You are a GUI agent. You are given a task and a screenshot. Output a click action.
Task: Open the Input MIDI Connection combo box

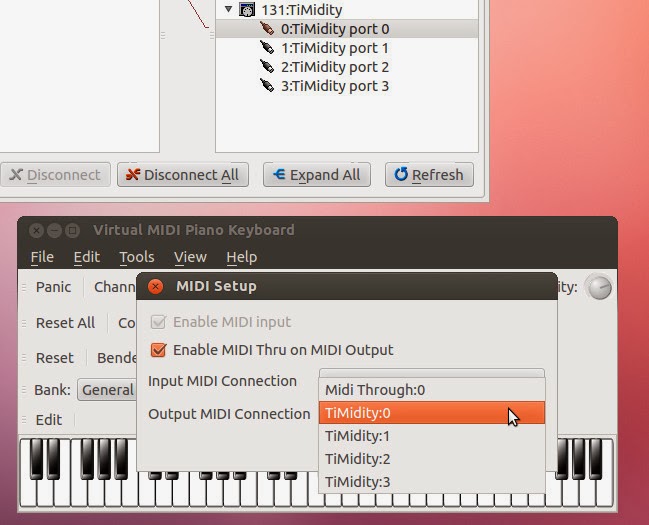432,373
